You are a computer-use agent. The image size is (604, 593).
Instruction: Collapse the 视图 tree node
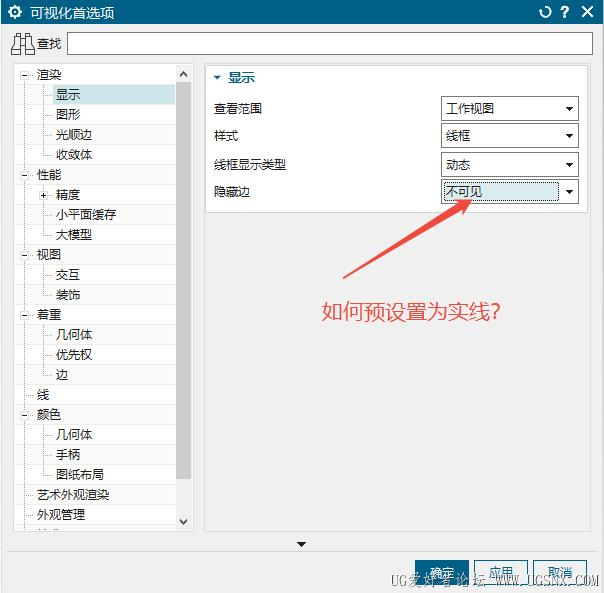coord(24,255)
